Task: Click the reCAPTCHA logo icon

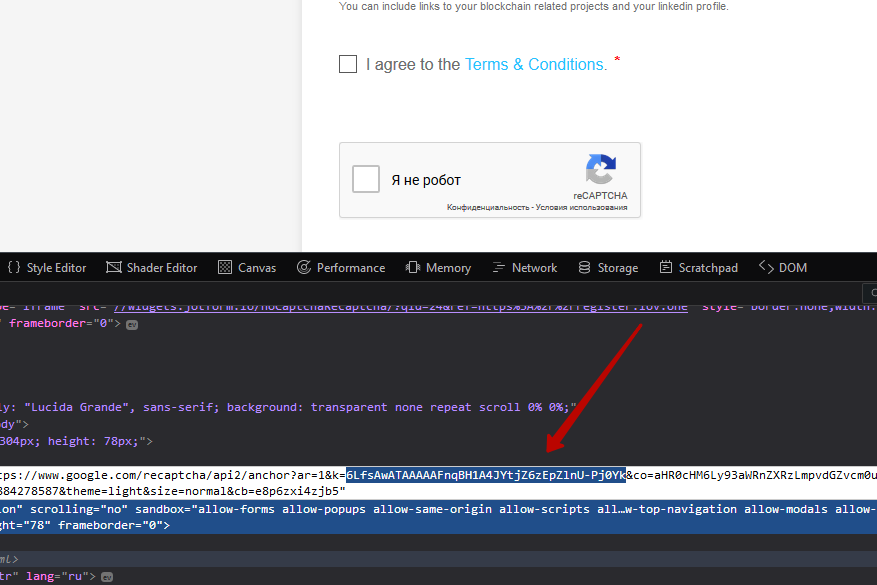Action: coord(600,169)
